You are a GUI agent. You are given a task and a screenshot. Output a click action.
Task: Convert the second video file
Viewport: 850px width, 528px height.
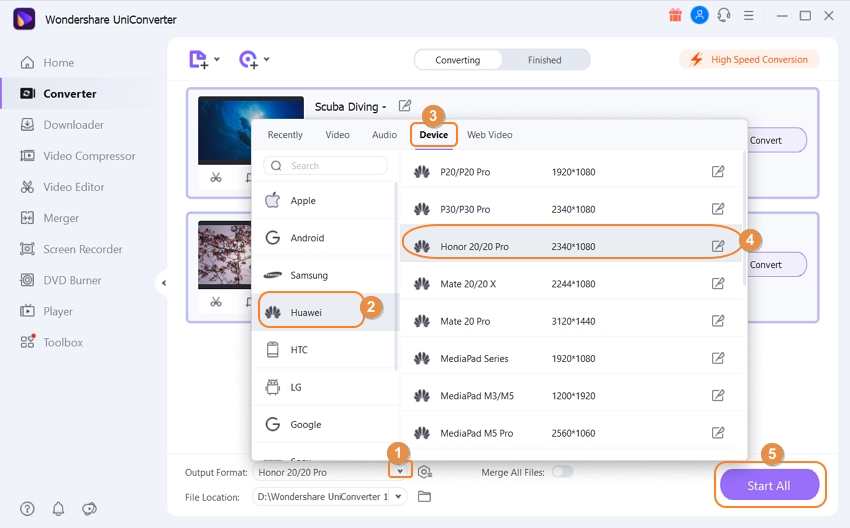tap(776, 265)
